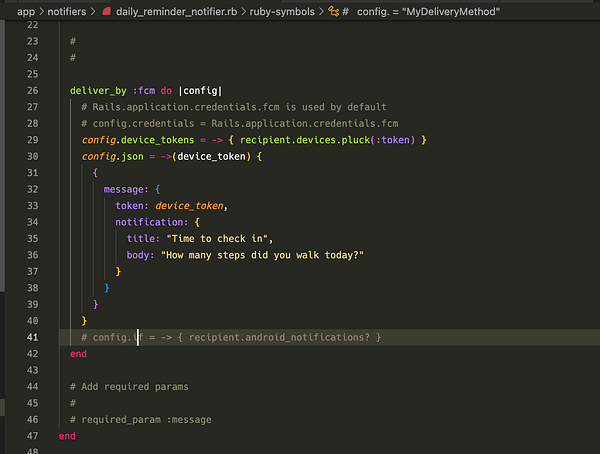Click line number 26 in gutter
Viewport: 600px width, 454px height.
tap(33, 91)
